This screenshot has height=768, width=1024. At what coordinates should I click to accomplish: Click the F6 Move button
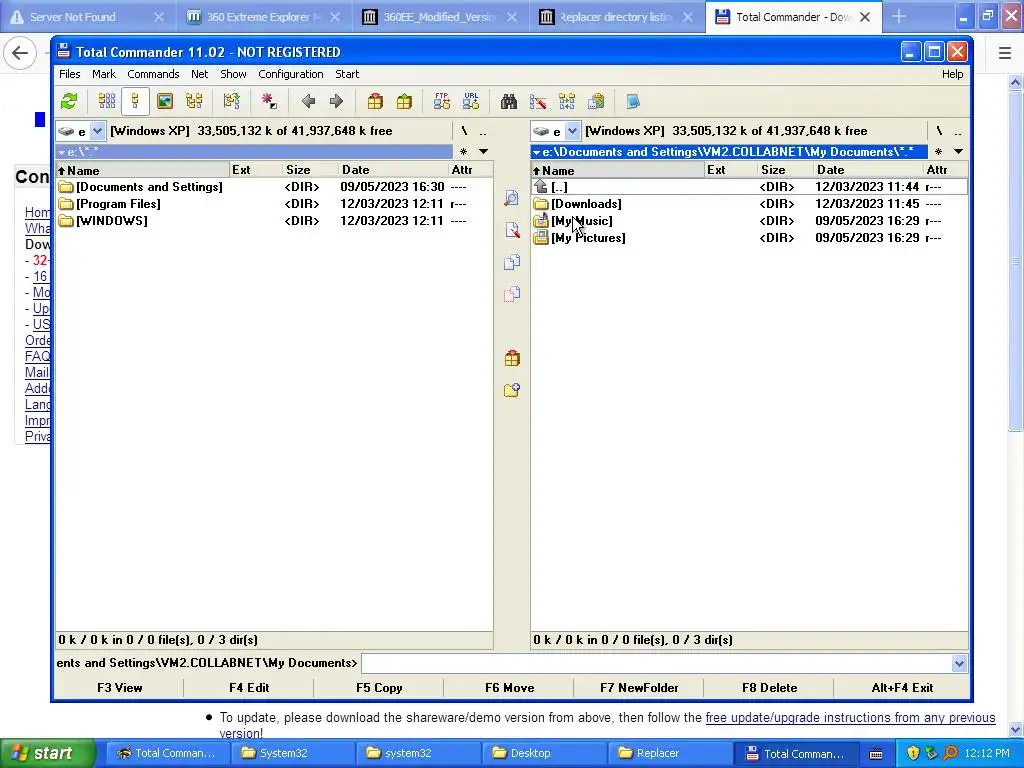509,688
